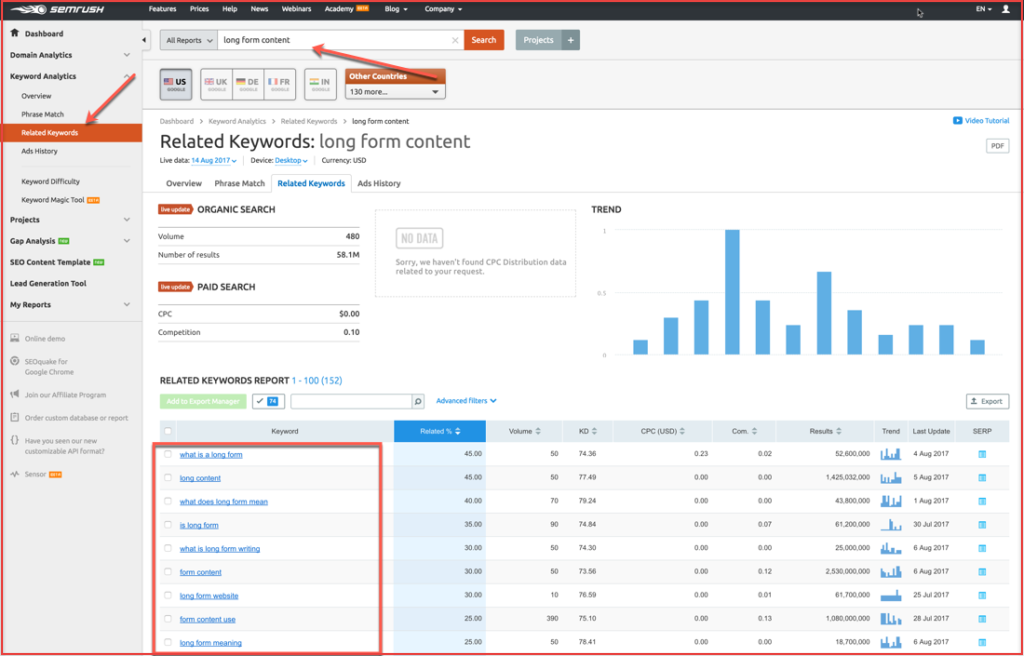
Task: Open SERP snapshot for 'long content'
Action: point(982,478)
